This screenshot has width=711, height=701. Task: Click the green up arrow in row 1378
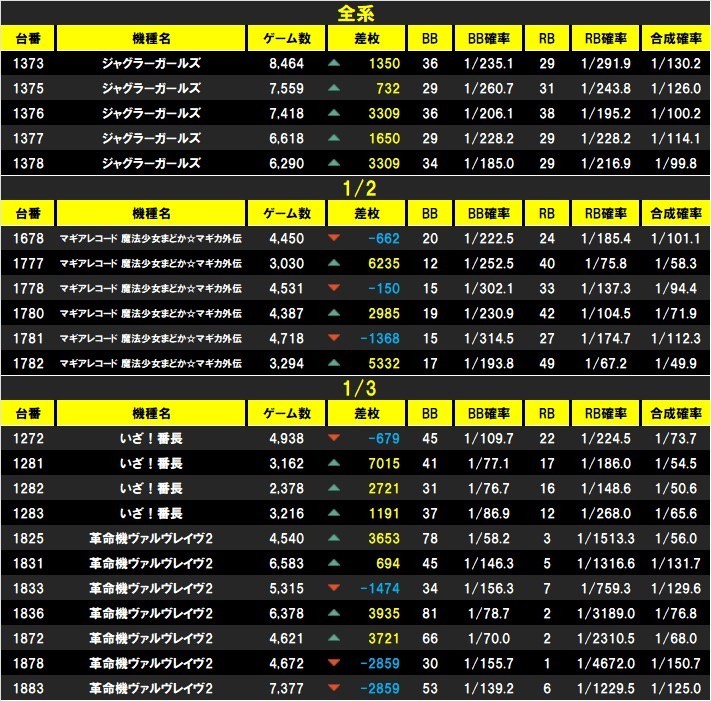[x=334, y=163]
